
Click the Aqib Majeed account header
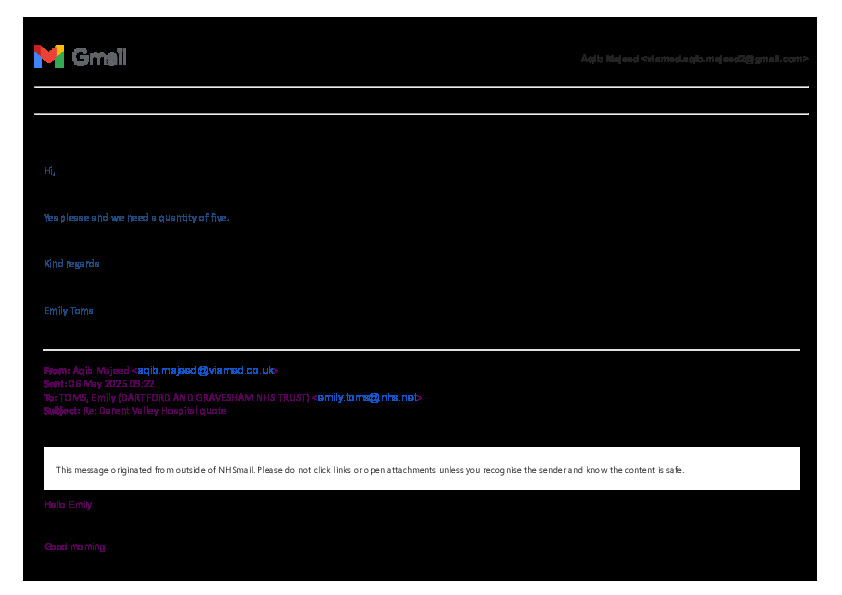pos(694,59)
